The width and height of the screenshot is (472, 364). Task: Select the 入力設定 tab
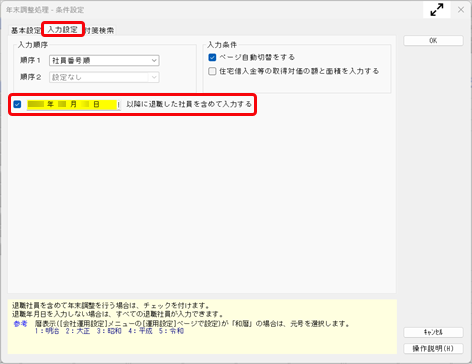click(63, 29)
